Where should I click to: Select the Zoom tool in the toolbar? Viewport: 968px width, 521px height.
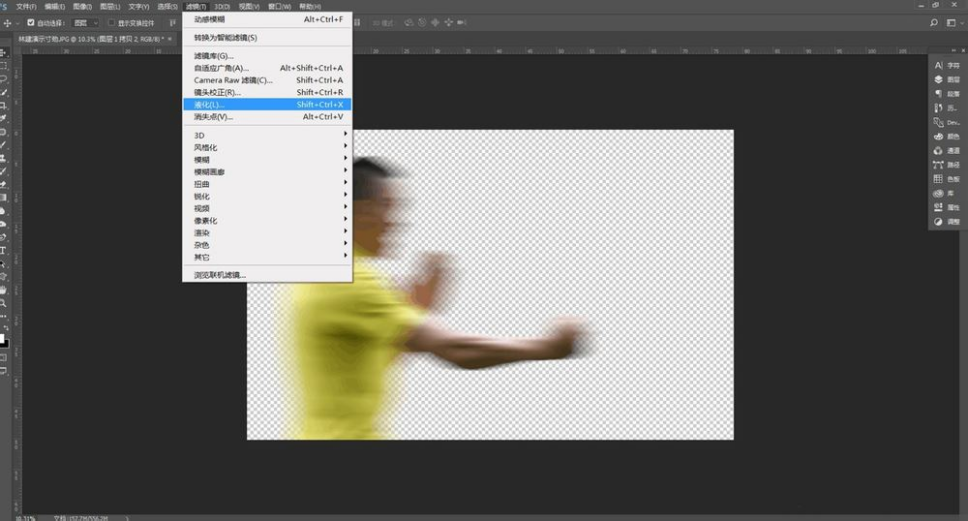(4, 302)
